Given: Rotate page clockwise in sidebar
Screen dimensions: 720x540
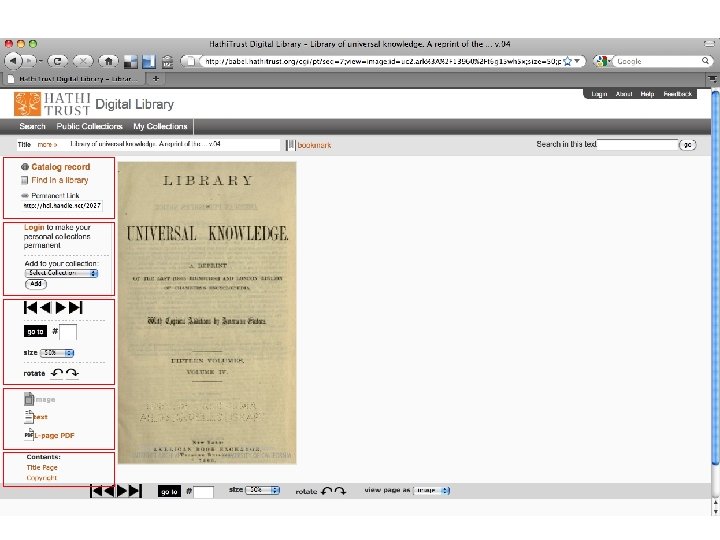Looking at the screenshot, I should [x=72, y=373].
